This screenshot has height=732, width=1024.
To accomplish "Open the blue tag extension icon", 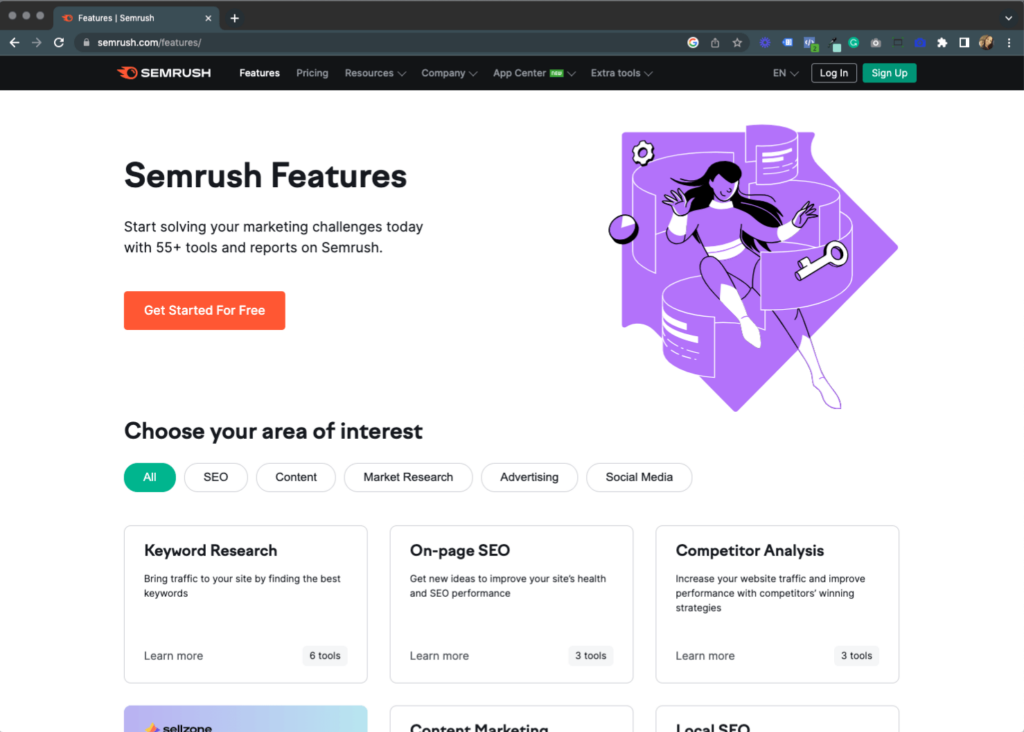I will point(788,42).
